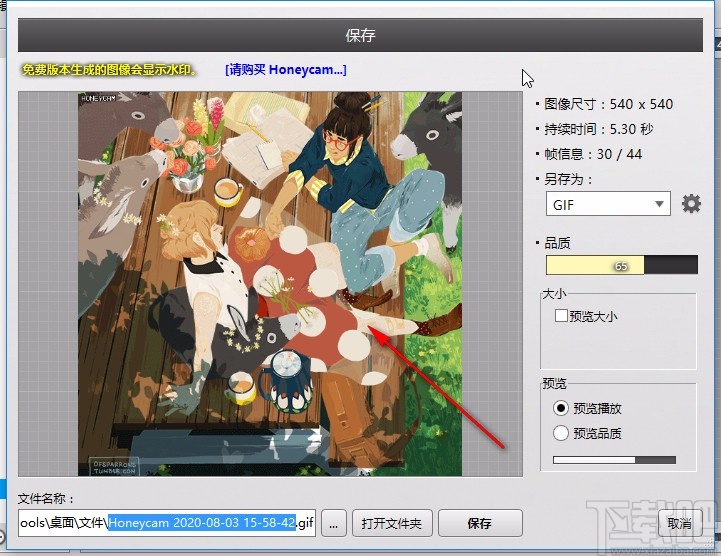The height and width of the screenshot is (556, 721).
Task: Click the 帧信息 30 / 44 text
Action: 593,154
